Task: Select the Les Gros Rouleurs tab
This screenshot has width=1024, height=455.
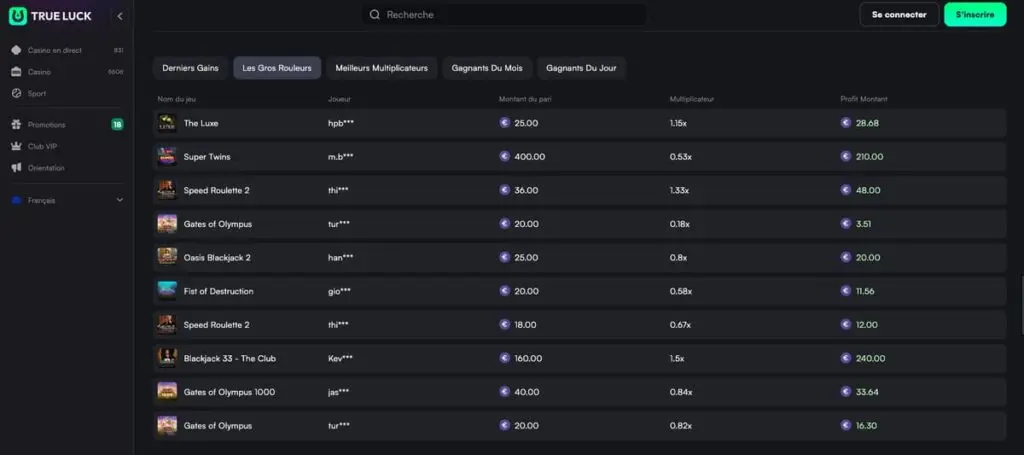Action: (x=277, y=68)
